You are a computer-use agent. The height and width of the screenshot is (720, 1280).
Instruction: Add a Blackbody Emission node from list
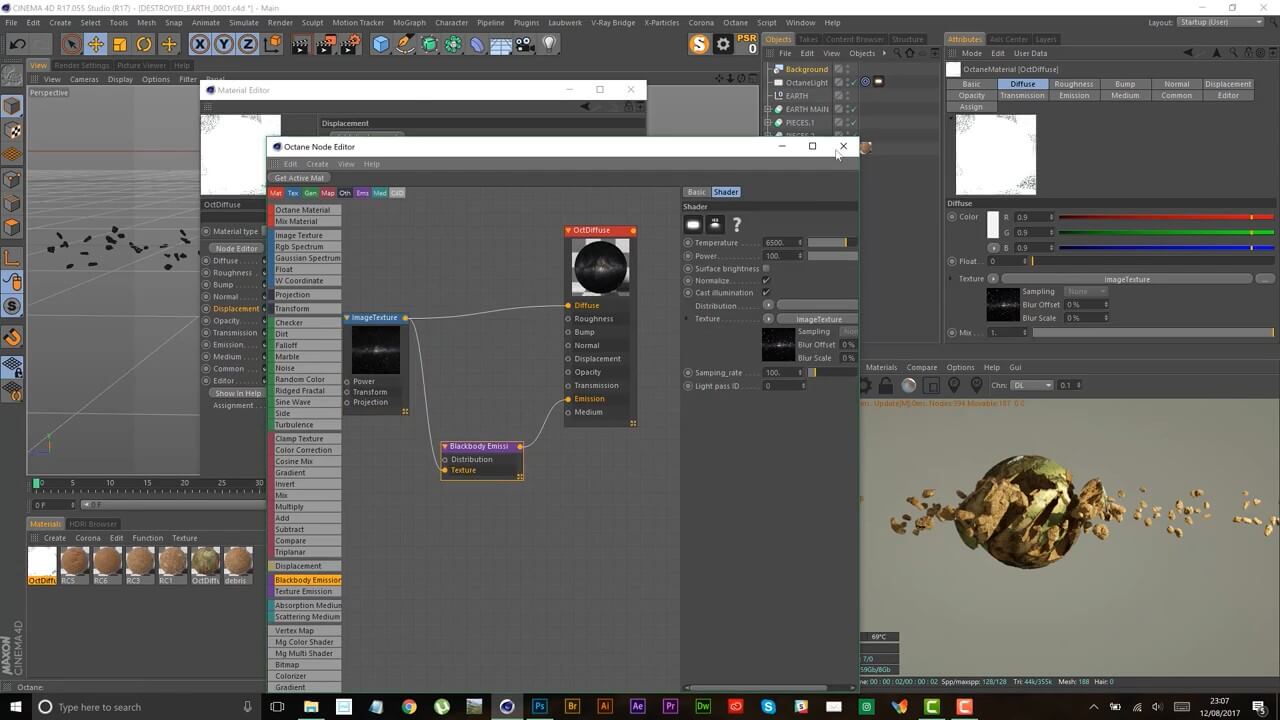click(x=308, y=580)
